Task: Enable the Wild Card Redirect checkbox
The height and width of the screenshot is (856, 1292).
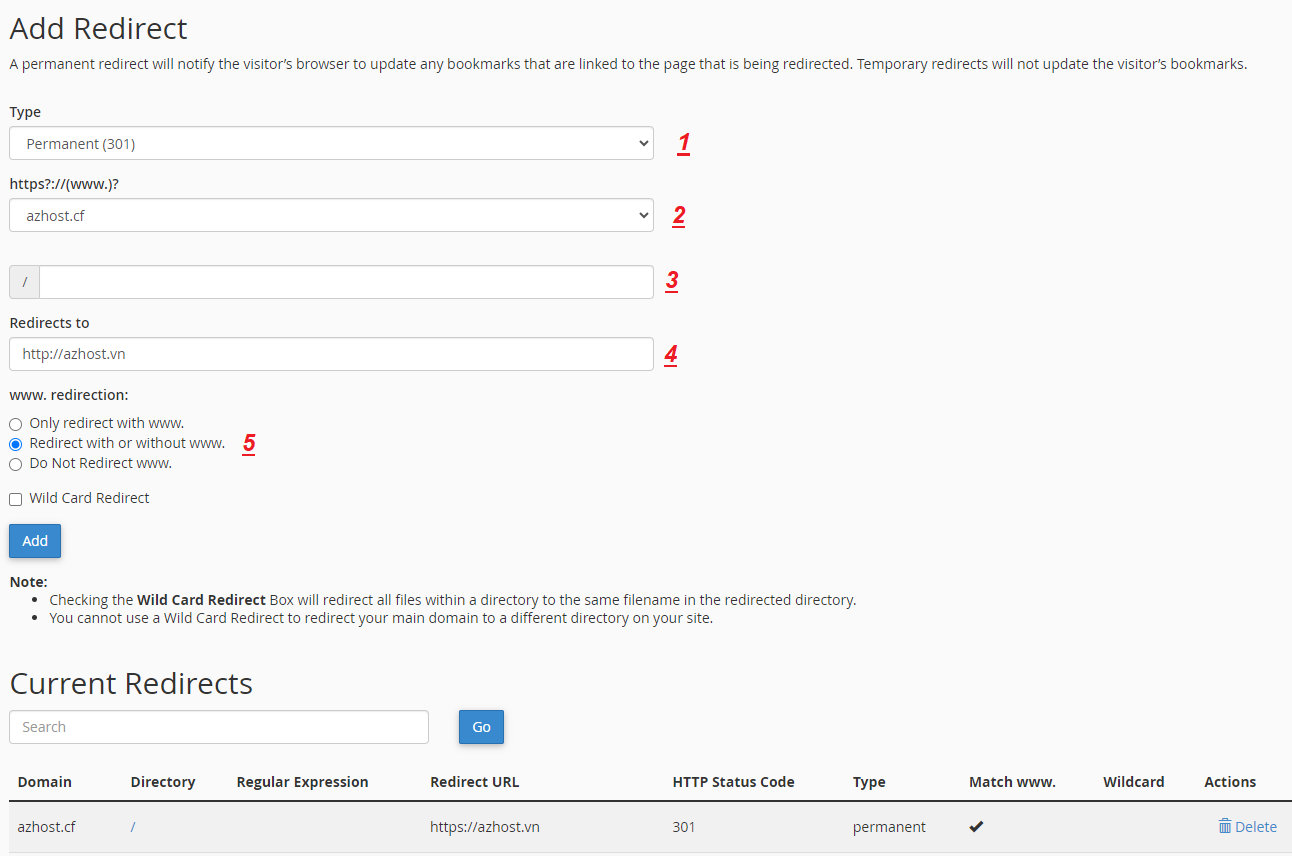Action: [15, 499]
